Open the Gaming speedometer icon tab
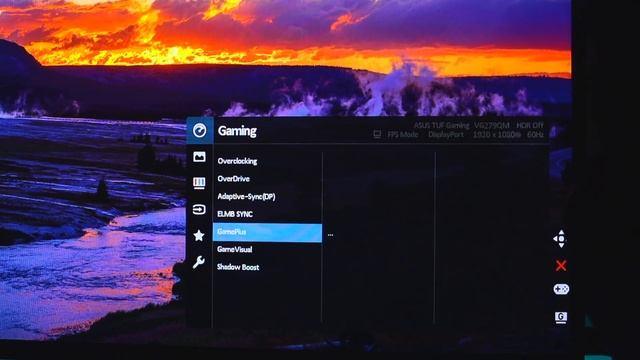This screenshot has height=360, width=640. tap(200, 131)
